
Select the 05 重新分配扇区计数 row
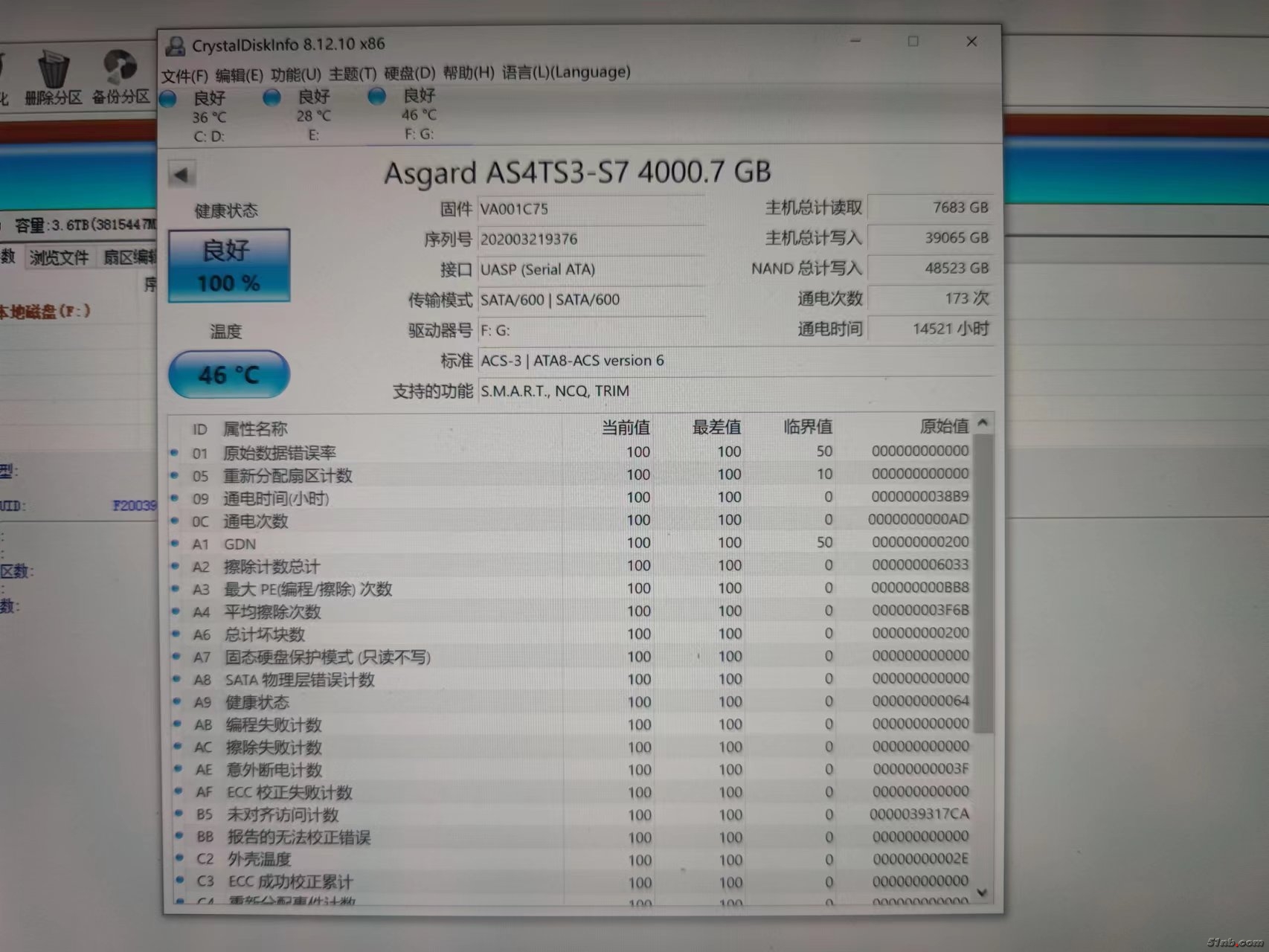(x=571, y=475)
